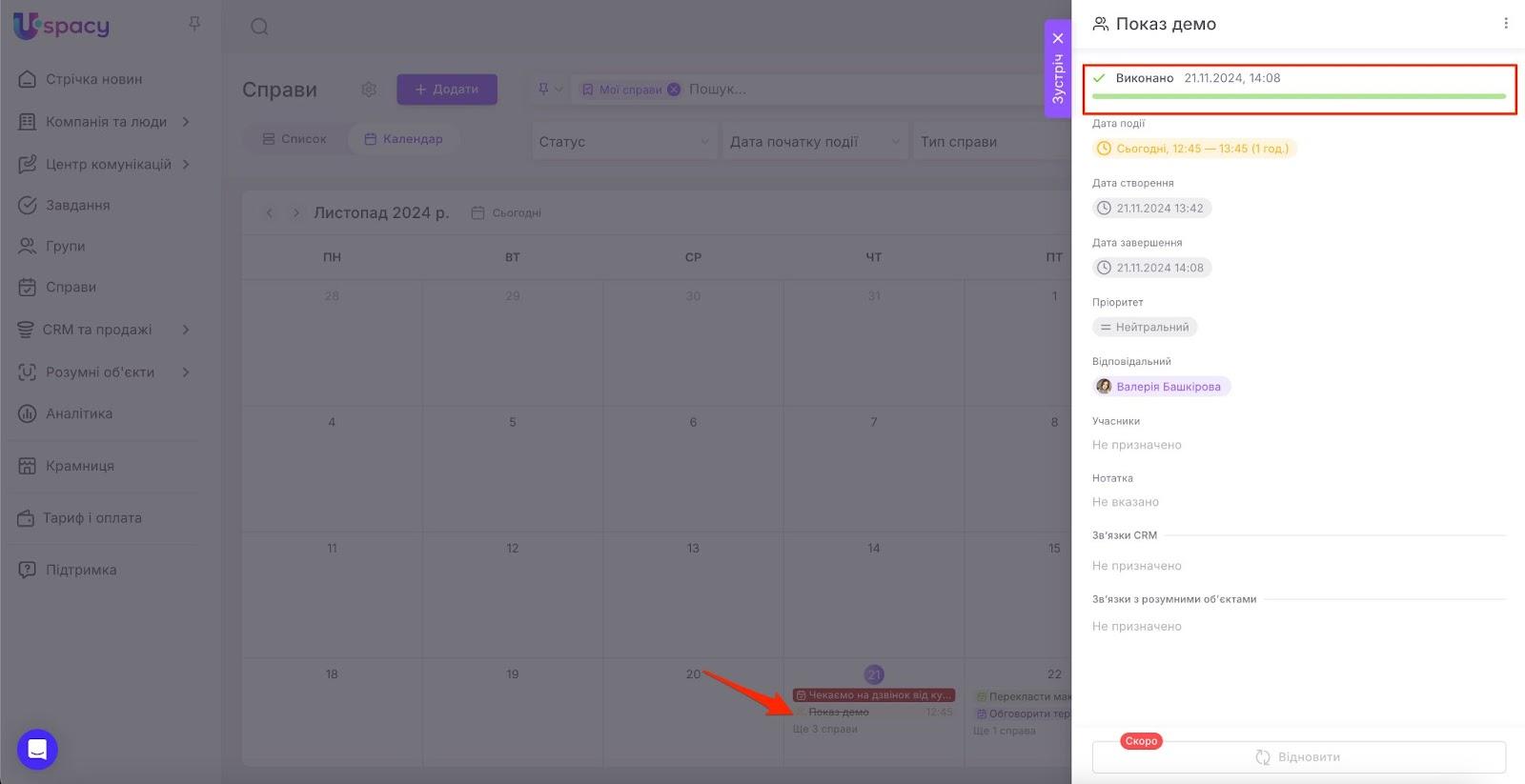Screen dimensions: 1525x784
Task: Open the Чекаємо на дзвінок event
Action: pos(873,695)
